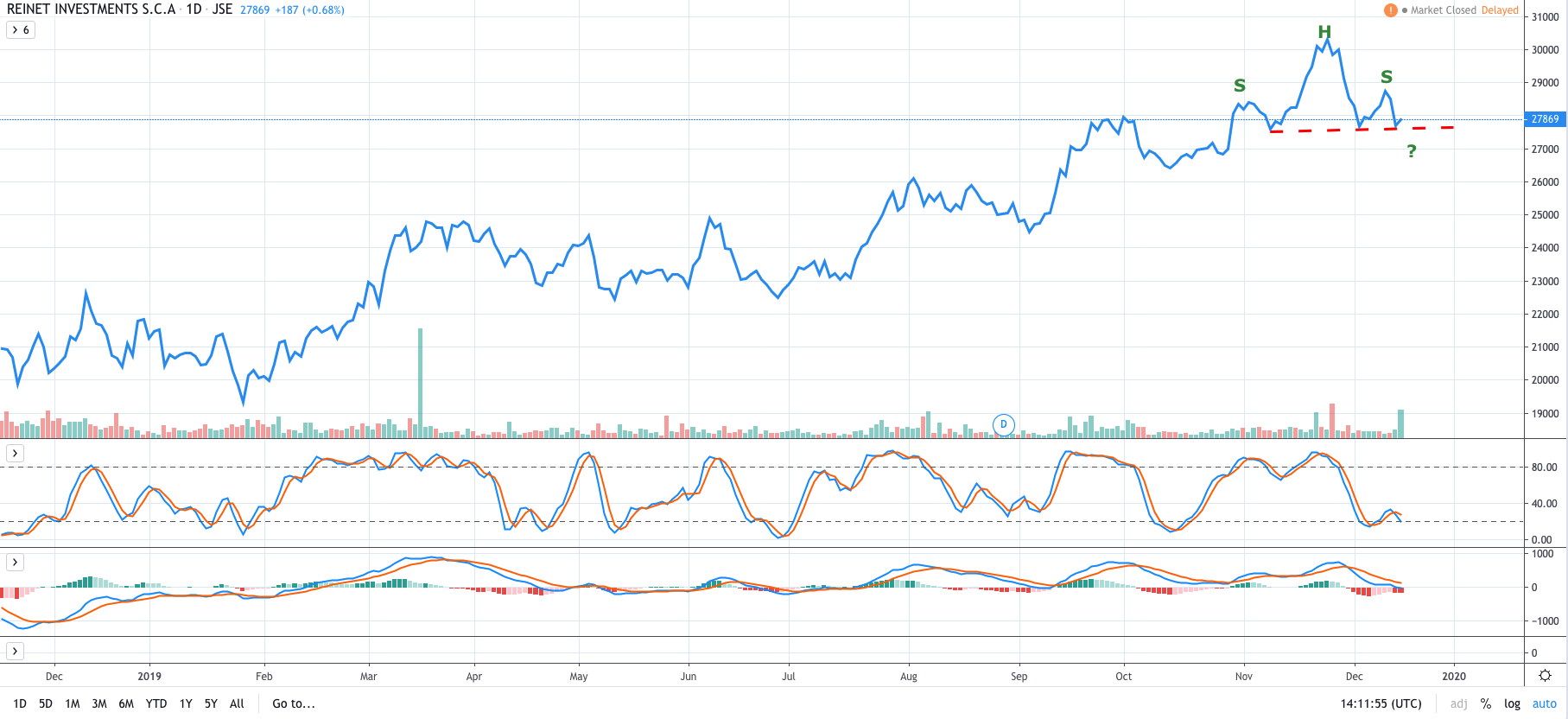Click the 22000 price axis label

click(1545, 315)
